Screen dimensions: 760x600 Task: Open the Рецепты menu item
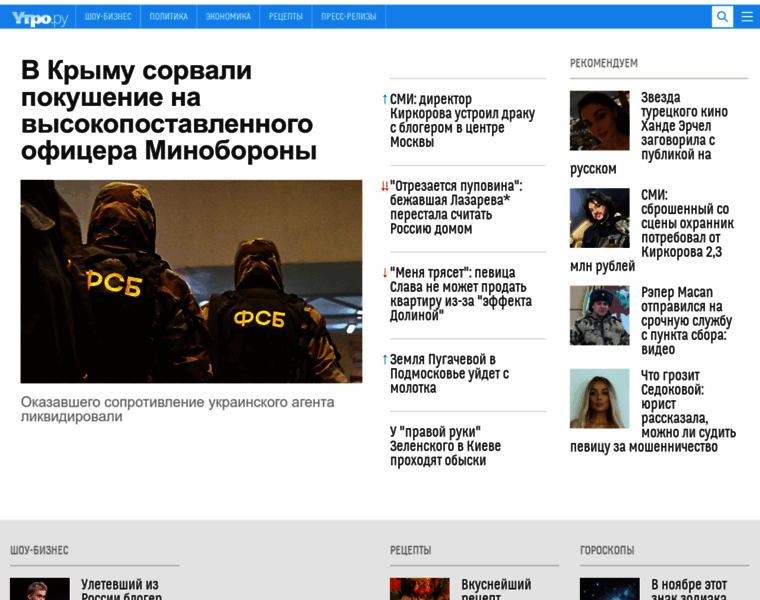pos(285,16)
